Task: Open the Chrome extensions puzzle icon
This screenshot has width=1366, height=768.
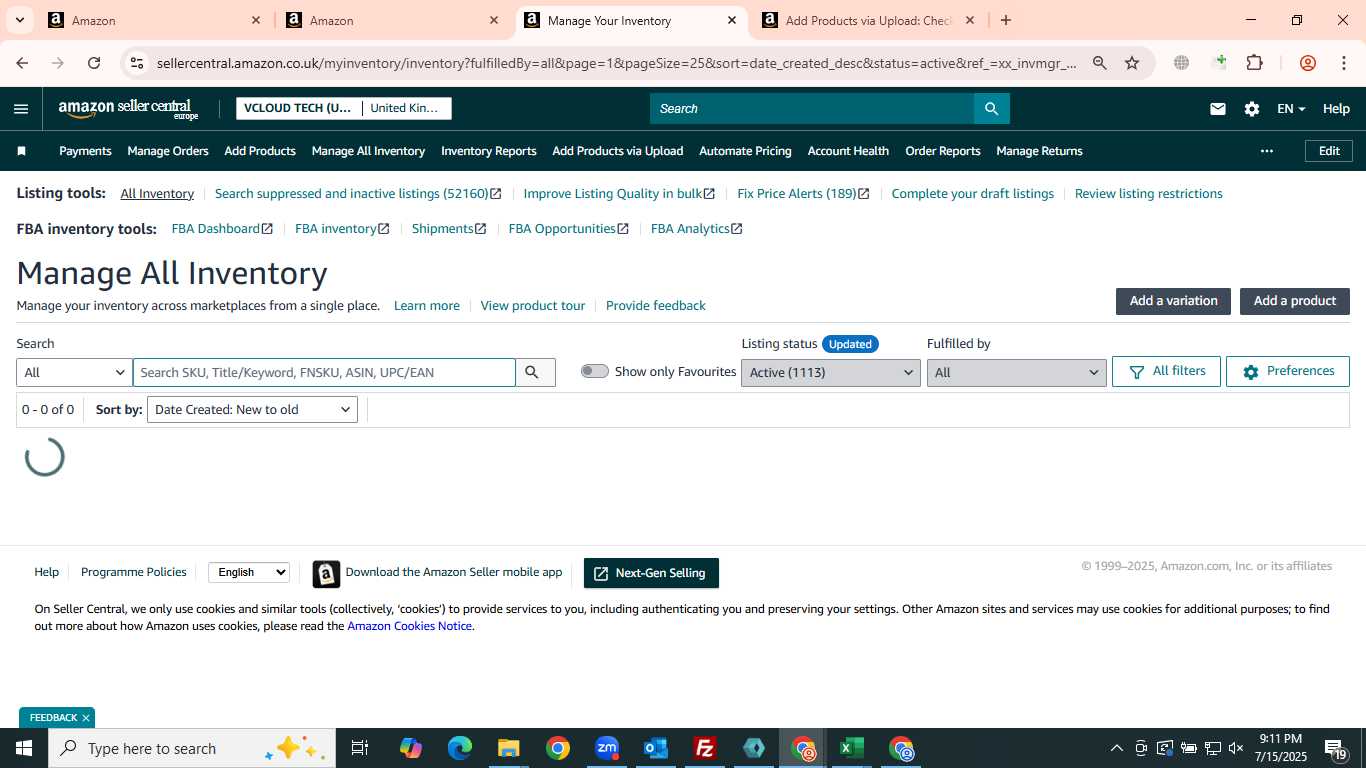Action: tap(1254, 63)
